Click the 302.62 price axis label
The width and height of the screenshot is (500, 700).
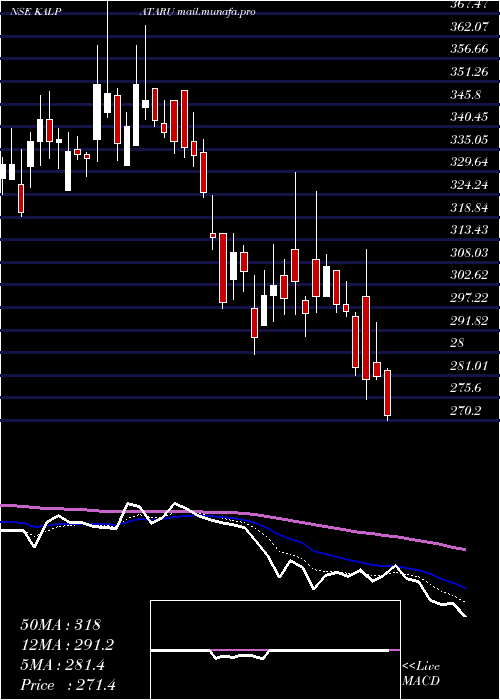[469, 275]
